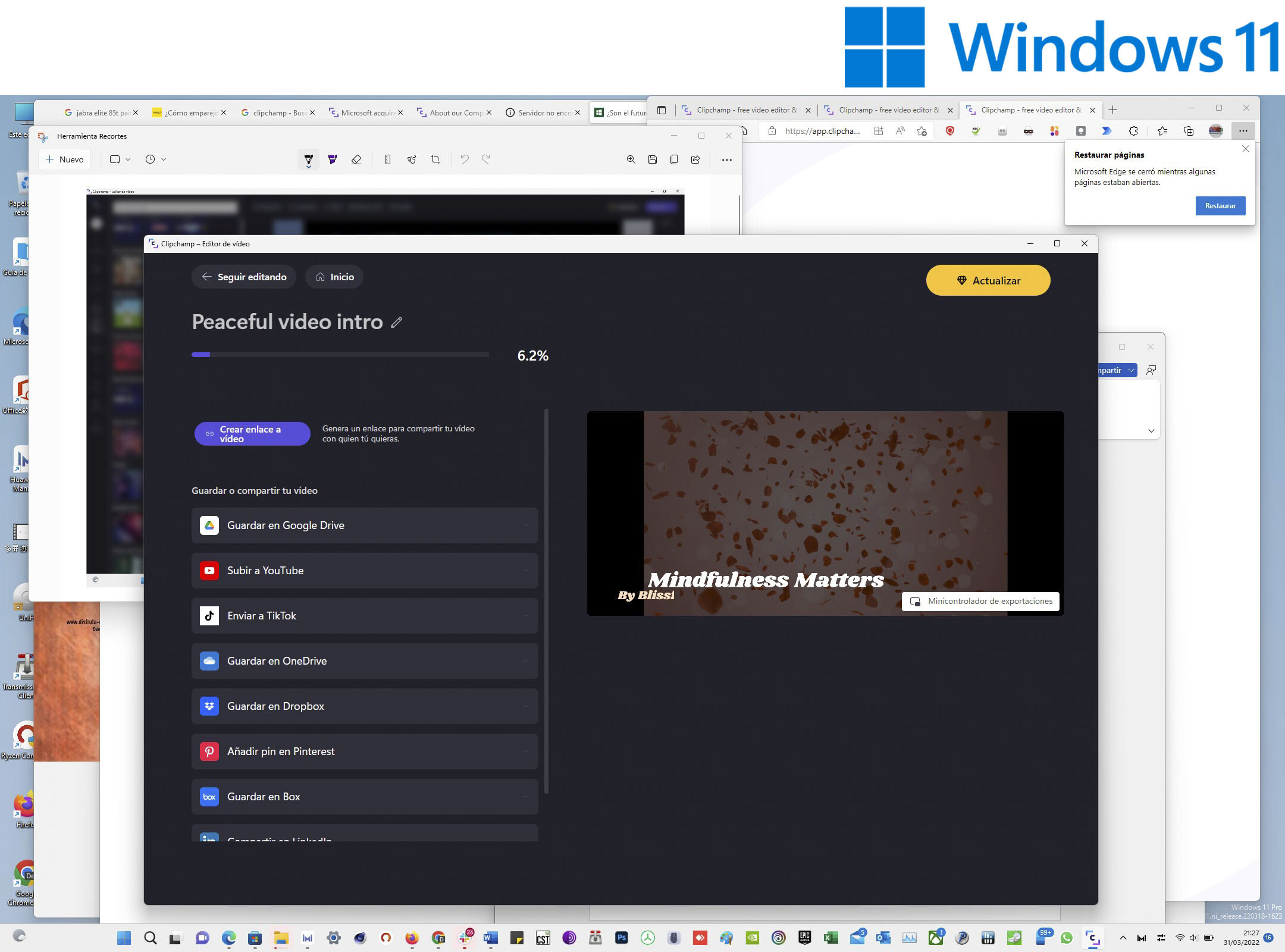Viewport: 1285px width, 952px height.
Task: Activate the crop tool in Snipping Tool
Action: click(x=436, y=159)
